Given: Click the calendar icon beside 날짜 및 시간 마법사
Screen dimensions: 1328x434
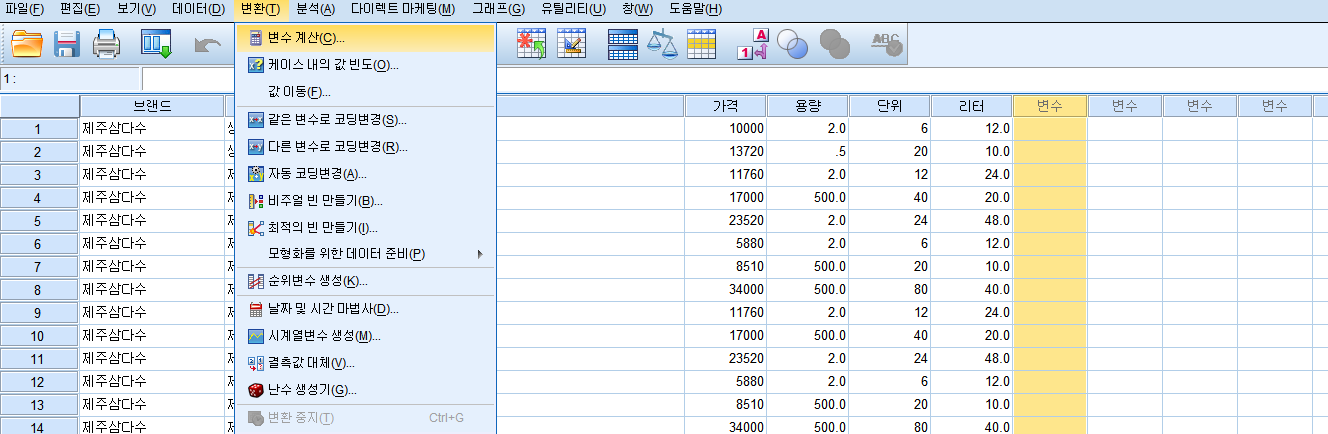Looking at the screenshot, I should tap(255, 309).
